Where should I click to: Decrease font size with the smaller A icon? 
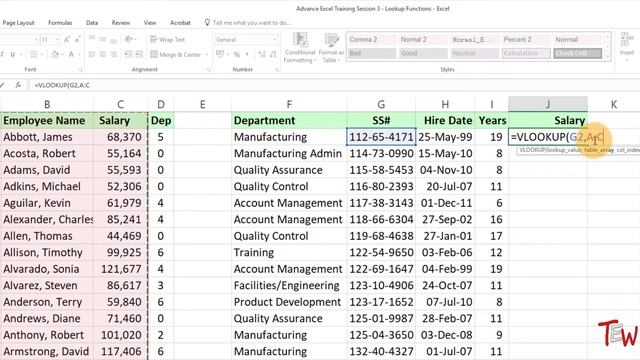pos(78,40)
